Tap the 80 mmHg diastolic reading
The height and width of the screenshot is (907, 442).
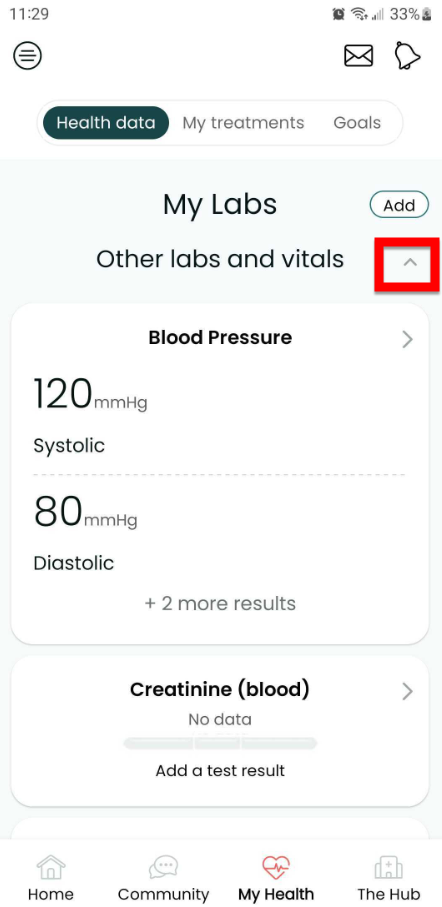click(86, 512)
